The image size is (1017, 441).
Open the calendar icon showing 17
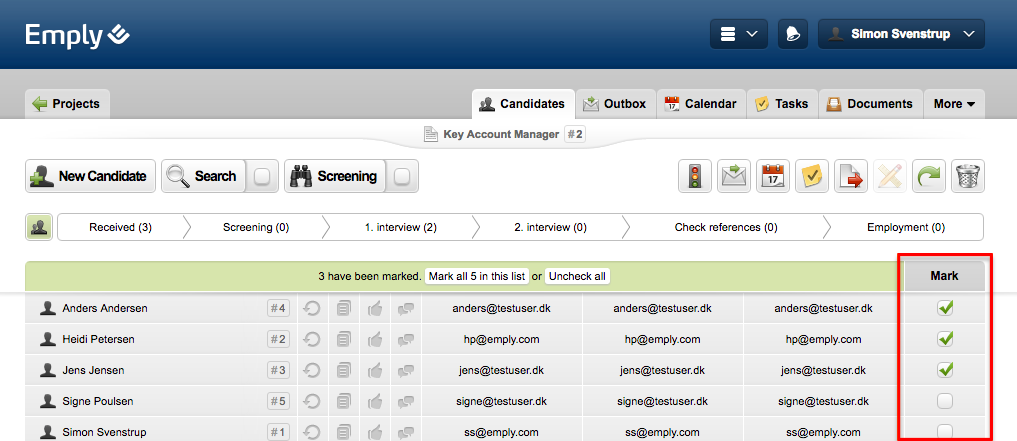(x=772, y=177)
